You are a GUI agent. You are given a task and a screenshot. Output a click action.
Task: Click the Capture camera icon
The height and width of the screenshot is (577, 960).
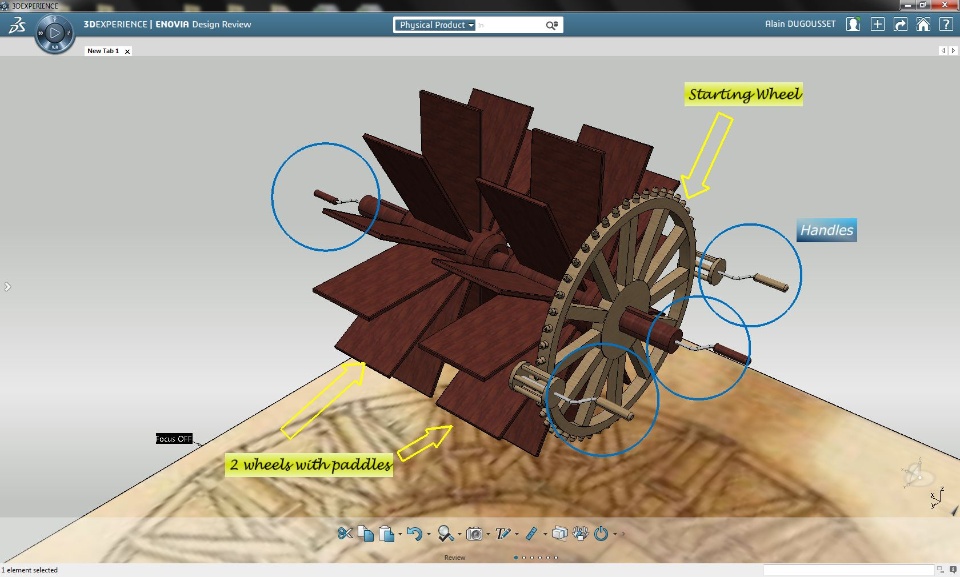pyautogui.click(x=474, y=534)
